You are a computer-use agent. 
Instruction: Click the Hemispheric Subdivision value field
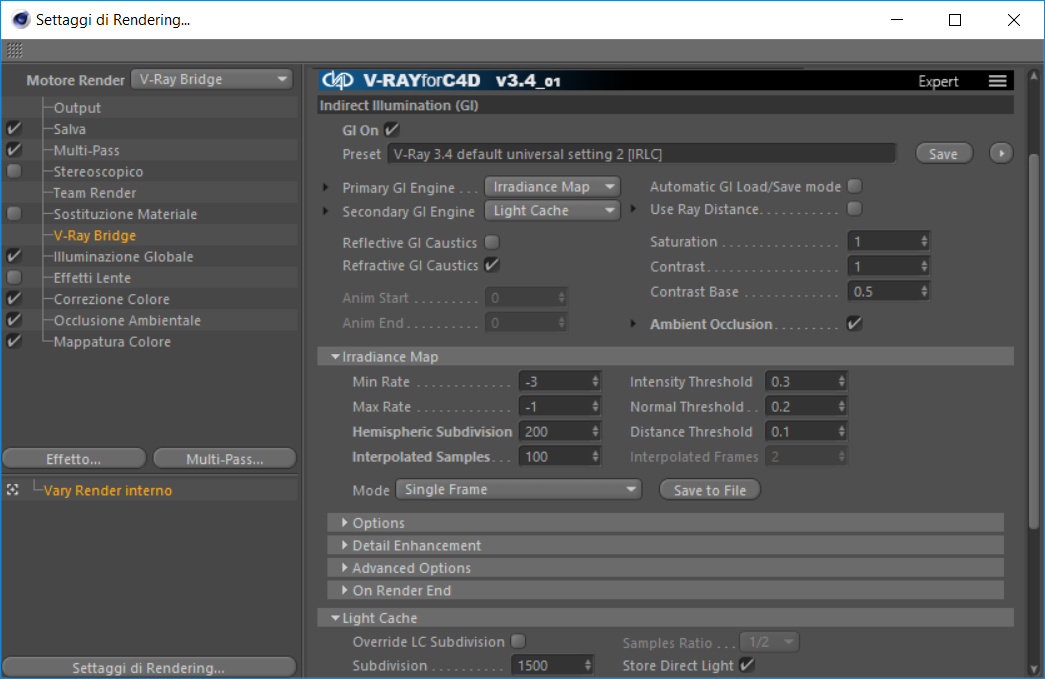pyautogui.click(x=554, y=432)
